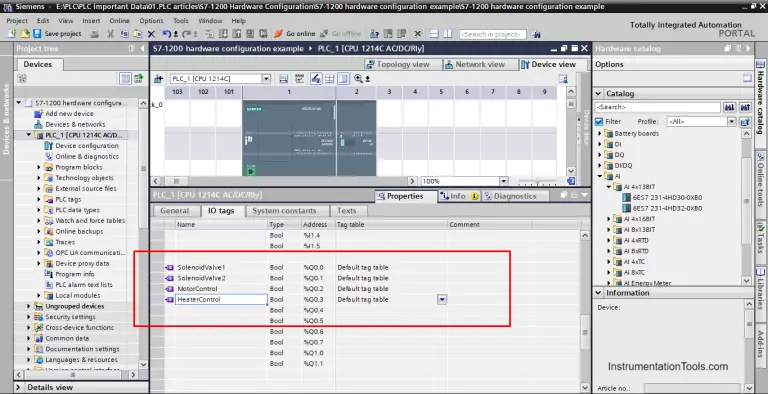The height and width of the screenshot is (394, 768).
Task: Expand the Details view panel
Action: 19,387
